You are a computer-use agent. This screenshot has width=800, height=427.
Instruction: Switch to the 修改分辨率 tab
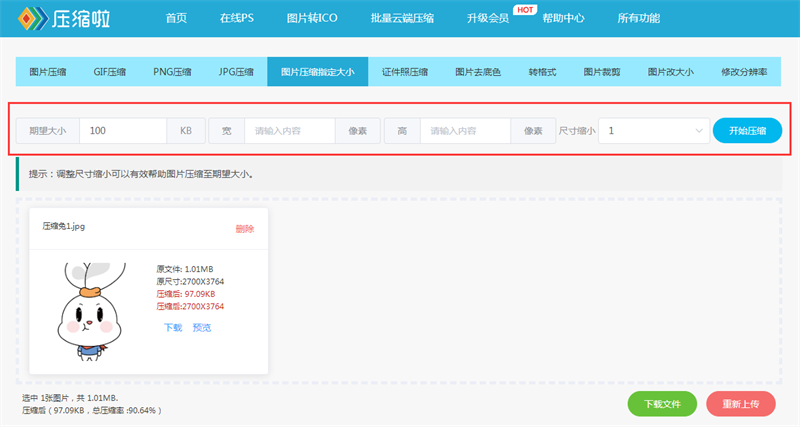(x=744, y=72)
